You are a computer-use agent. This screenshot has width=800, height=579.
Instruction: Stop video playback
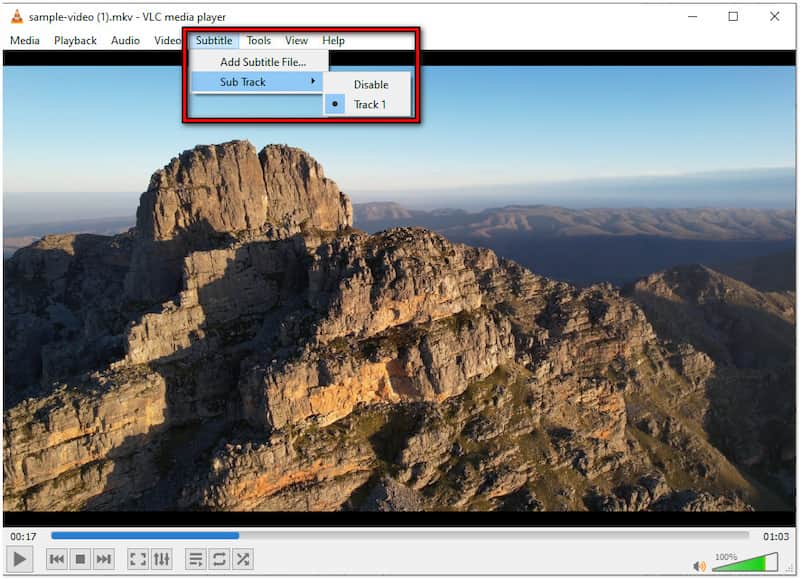(x=80, y=559)
